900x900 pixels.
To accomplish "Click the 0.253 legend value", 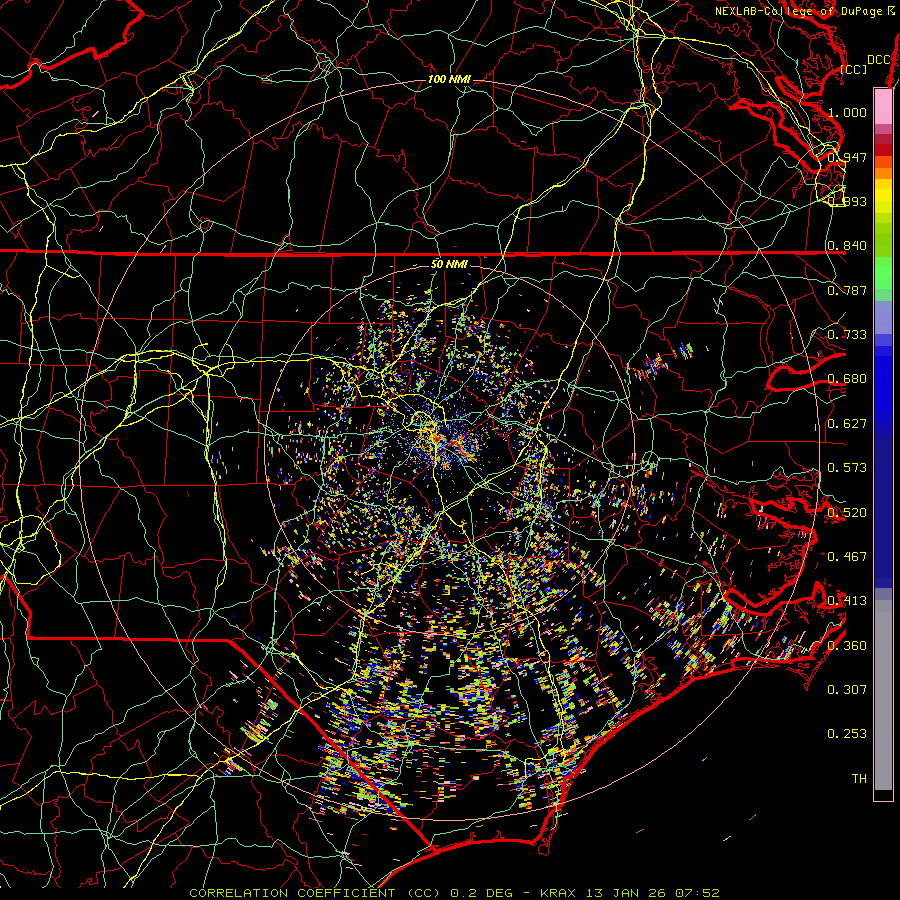I will tap(847, 734).
